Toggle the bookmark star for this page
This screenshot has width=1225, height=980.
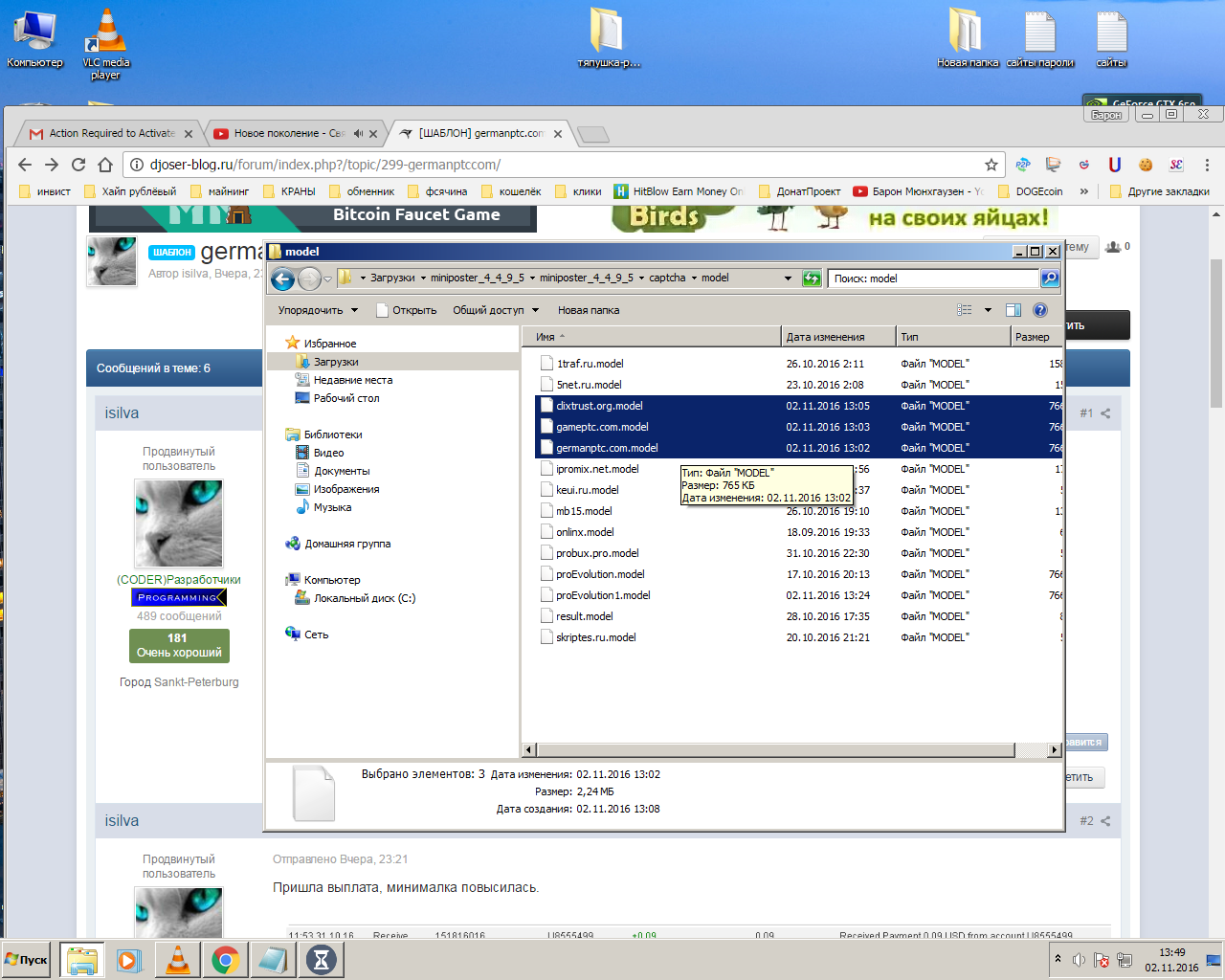tap(991, 165)
